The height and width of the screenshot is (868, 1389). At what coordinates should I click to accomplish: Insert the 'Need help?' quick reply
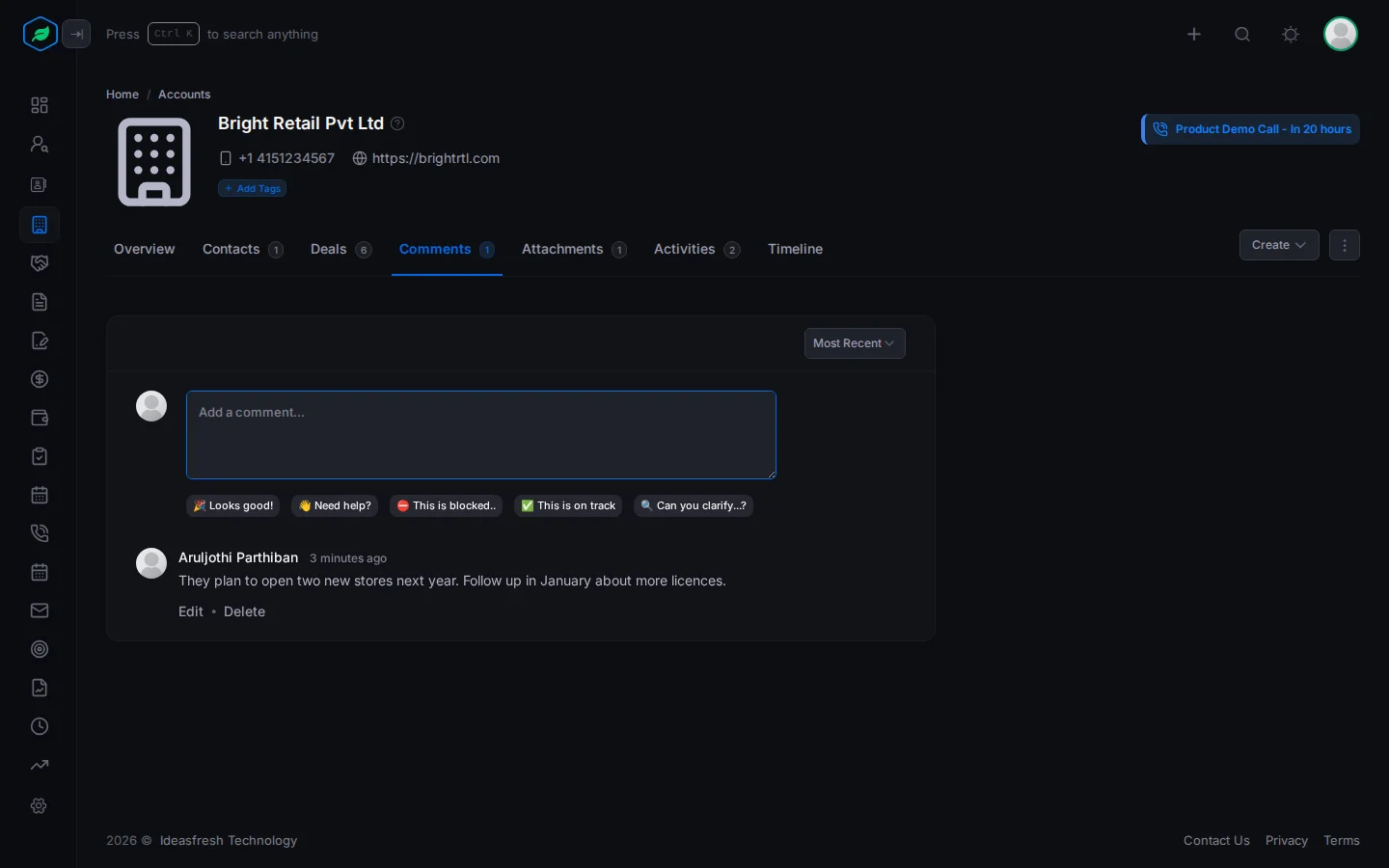click(335, 505)
